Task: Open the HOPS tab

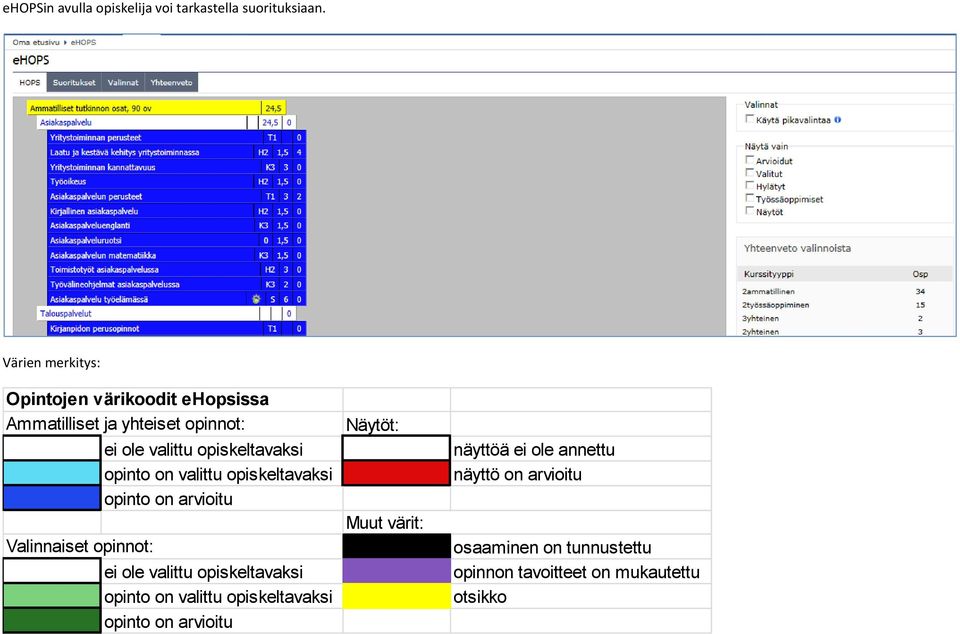Action: (29, 83)
